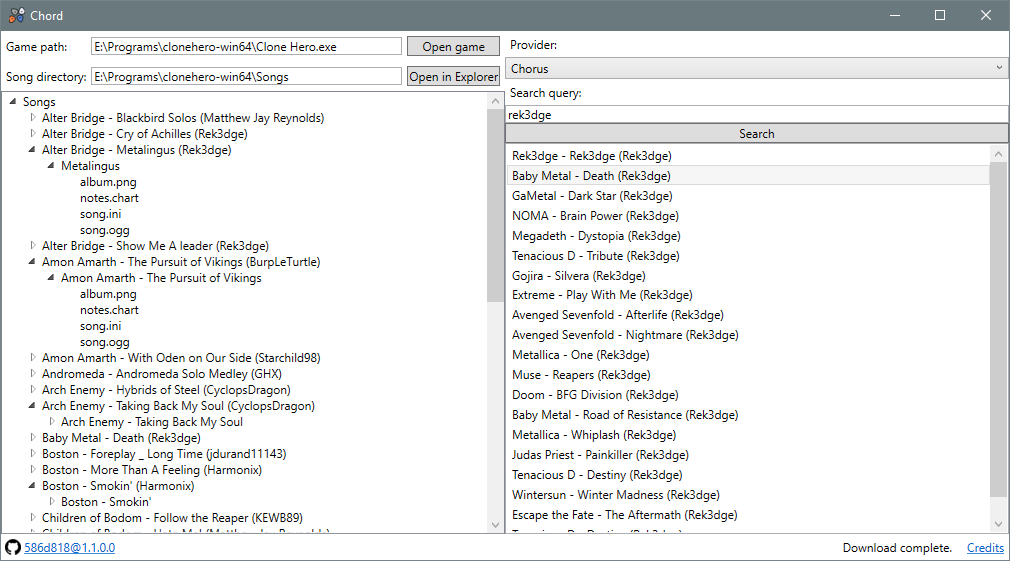Expand the Boston - Smokin' child subfolder

click(52, 501)
